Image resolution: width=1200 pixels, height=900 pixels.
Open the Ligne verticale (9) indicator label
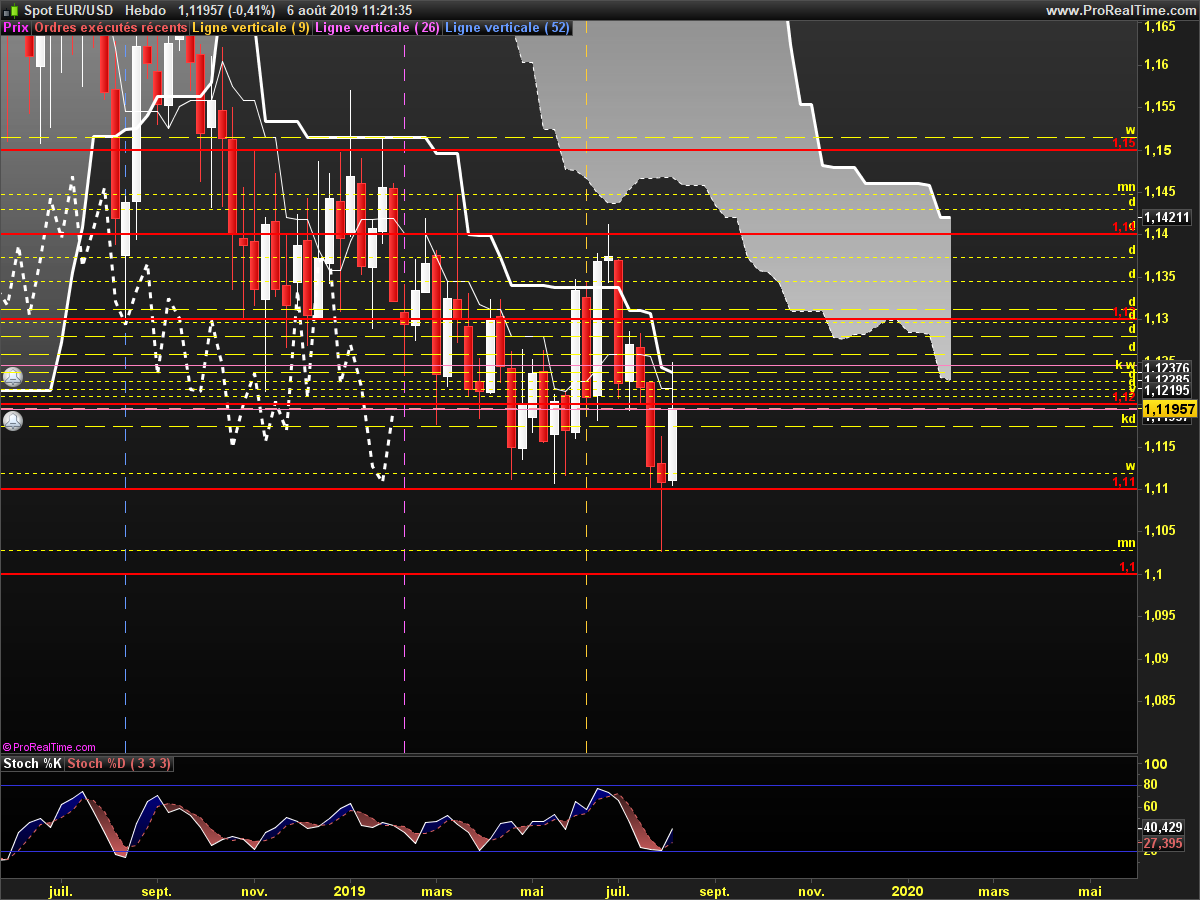tap(251, 28)
